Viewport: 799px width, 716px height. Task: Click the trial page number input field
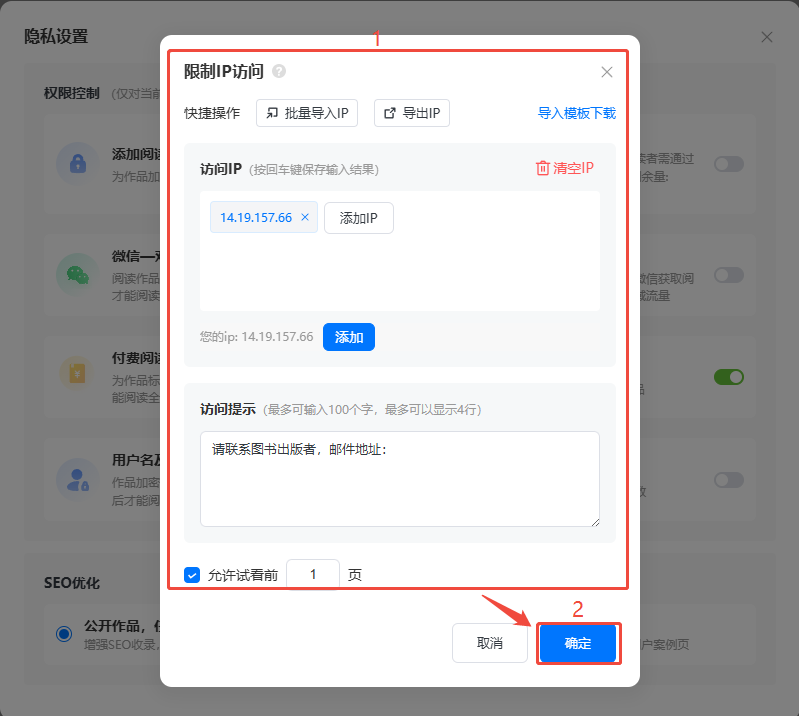[x=313, y=575]
